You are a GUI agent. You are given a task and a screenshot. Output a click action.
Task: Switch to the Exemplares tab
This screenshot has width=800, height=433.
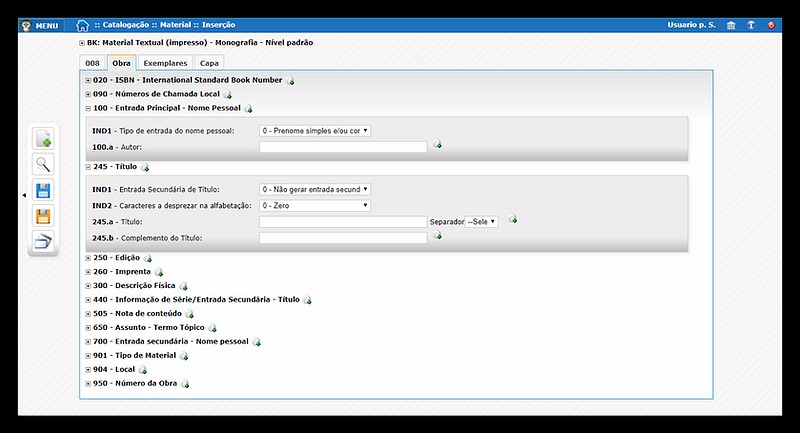(164, 62)
